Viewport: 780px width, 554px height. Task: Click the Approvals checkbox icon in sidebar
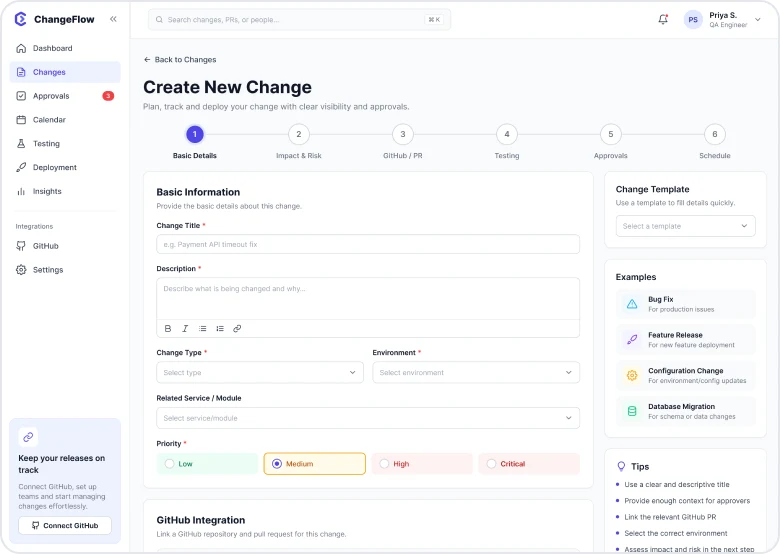pos(21,96)
